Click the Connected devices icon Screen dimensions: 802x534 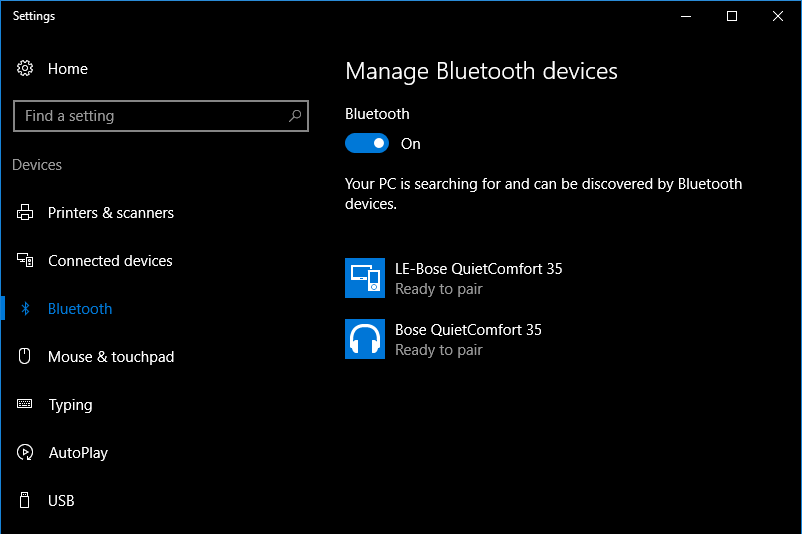click(x=25, y=260)
